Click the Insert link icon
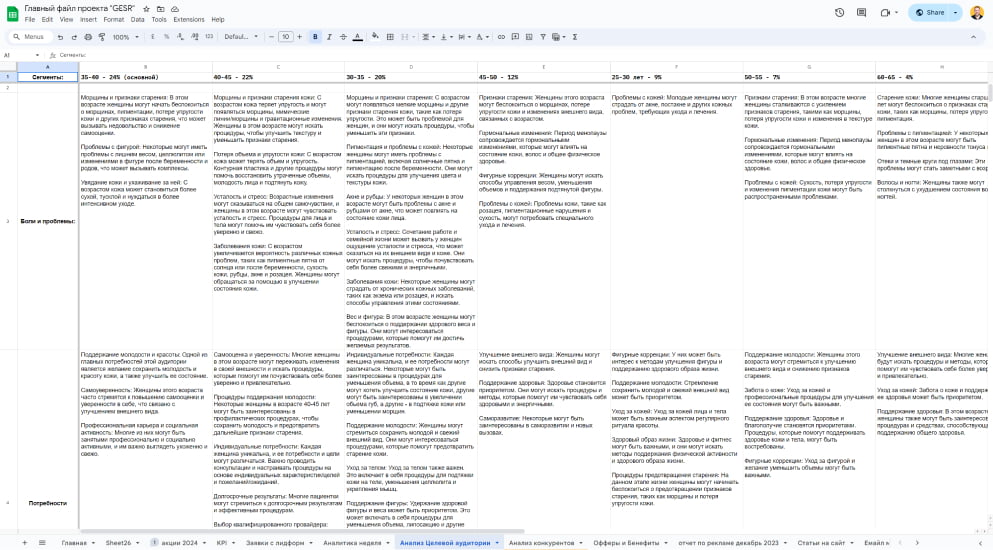Image resolution: width=993 pixels, height=550 pixels. [501, 37]
